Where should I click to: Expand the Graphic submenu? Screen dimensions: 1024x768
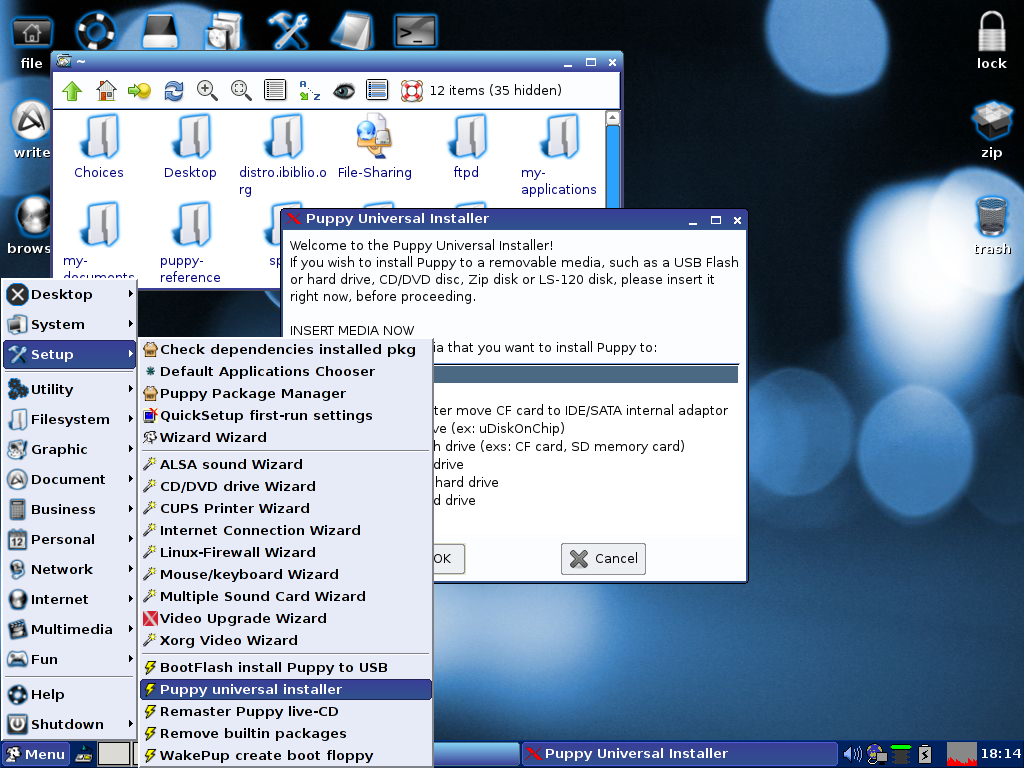(x=69, y=449)
